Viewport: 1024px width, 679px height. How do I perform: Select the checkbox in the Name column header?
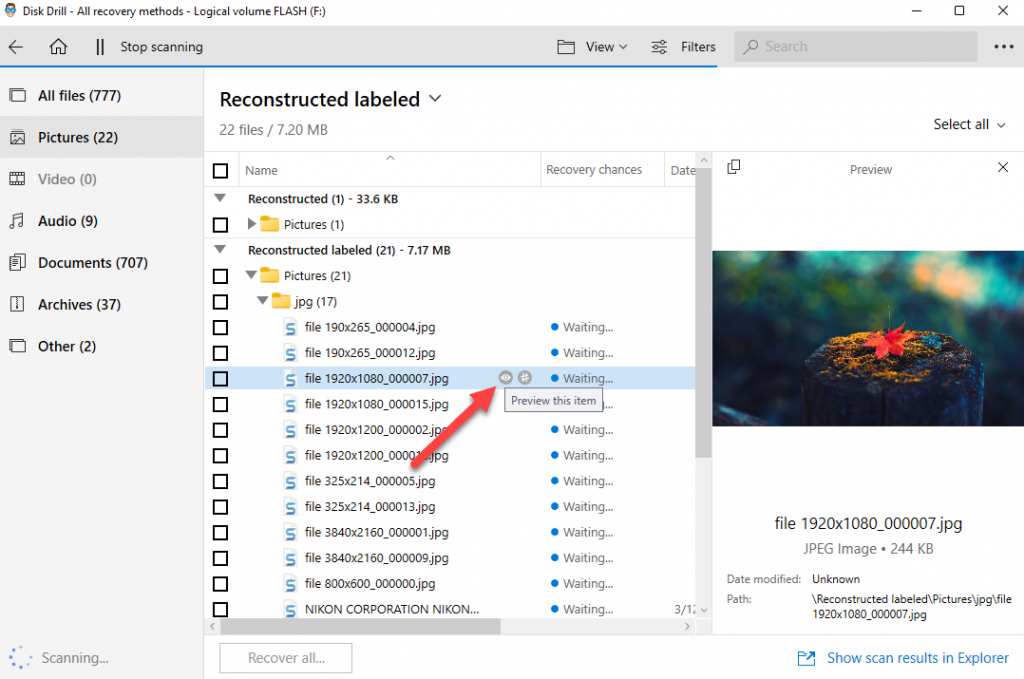click(x=220, y=170)
